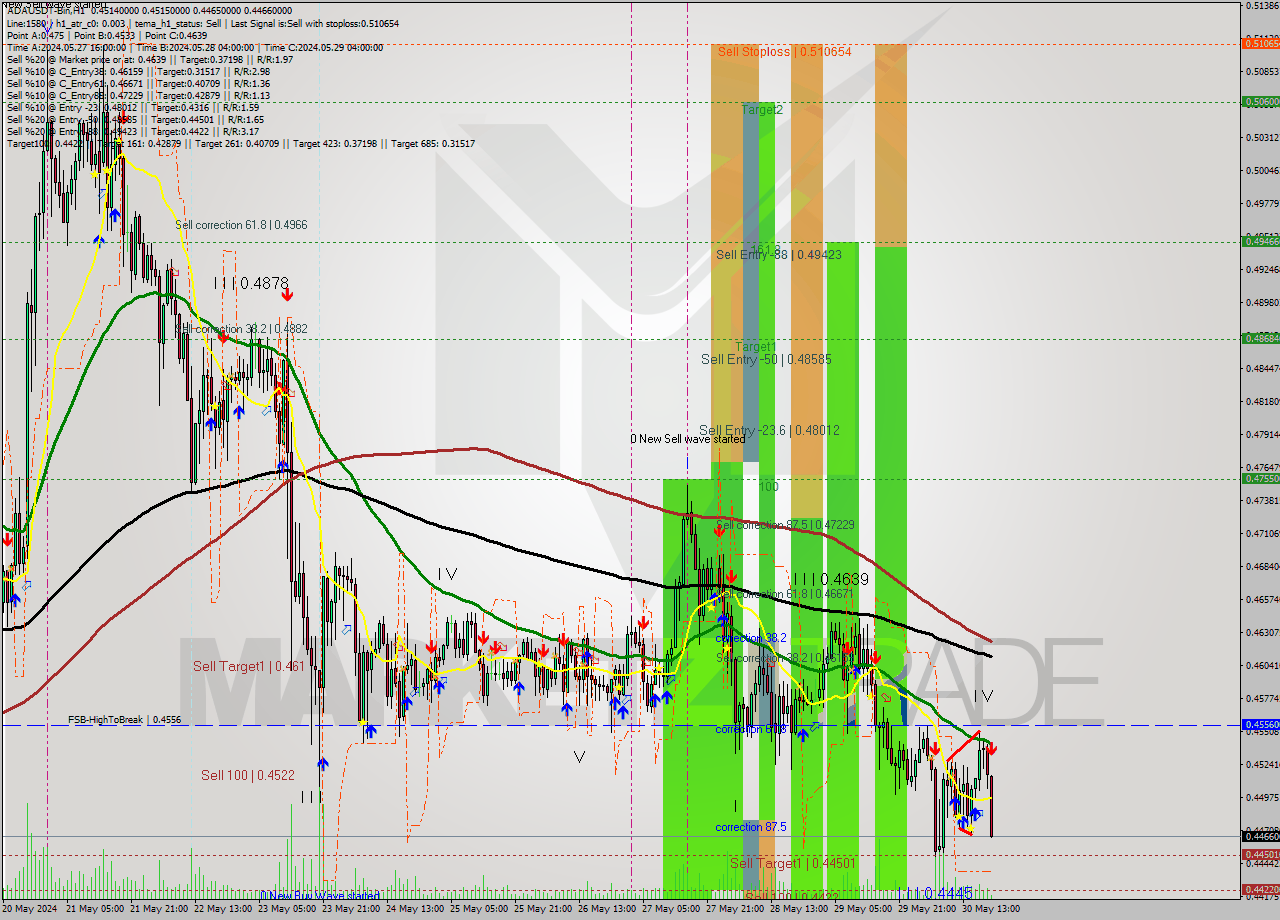This screenshot has height=920, width=1280.
Task: Click the '20 May 2024' time axis label
Action: [x=31, y=908]
